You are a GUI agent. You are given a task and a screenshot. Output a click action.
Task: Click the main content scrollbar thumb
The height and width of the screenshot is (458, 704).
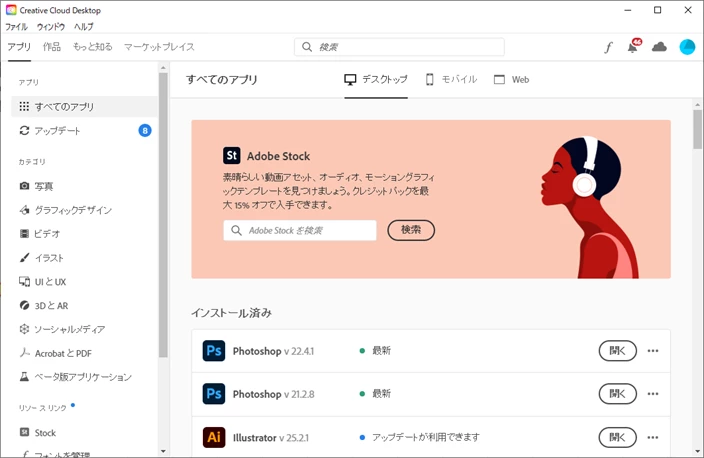click(697, 129)
